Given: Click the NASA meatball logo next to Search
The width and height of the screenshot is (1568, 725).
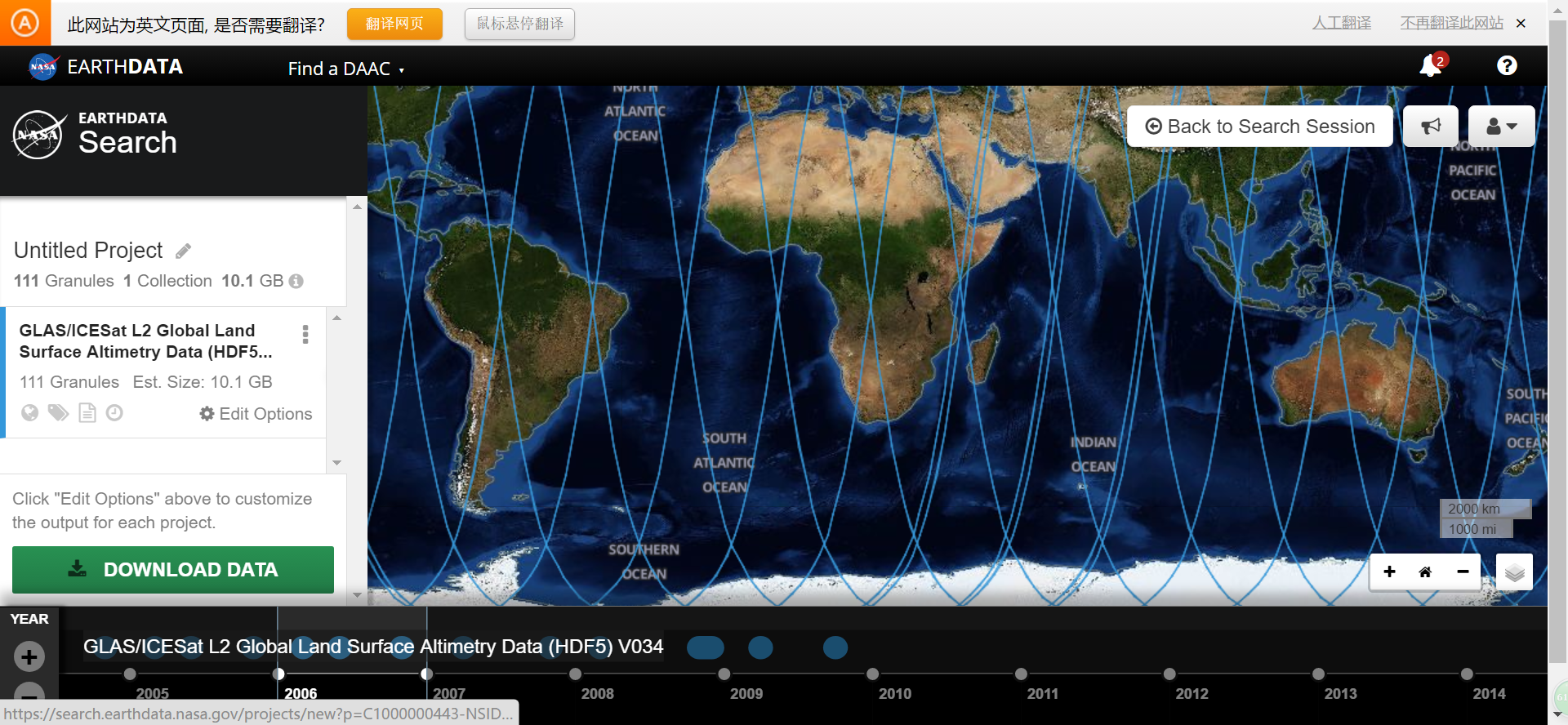Looking at the screenshot, I should pyautogui.click(x=38, y=135).
